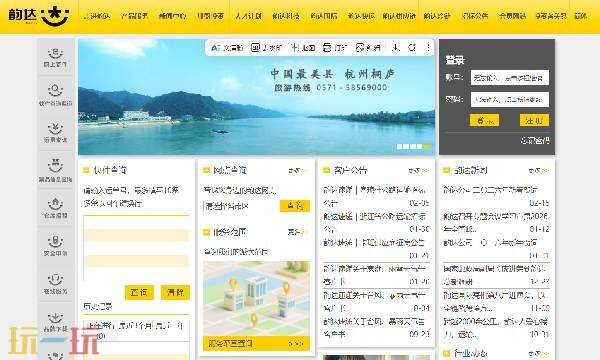Open the house-shaped sidebar icon
This screenshot has height=360, width=600.
(x=55, y=208)
